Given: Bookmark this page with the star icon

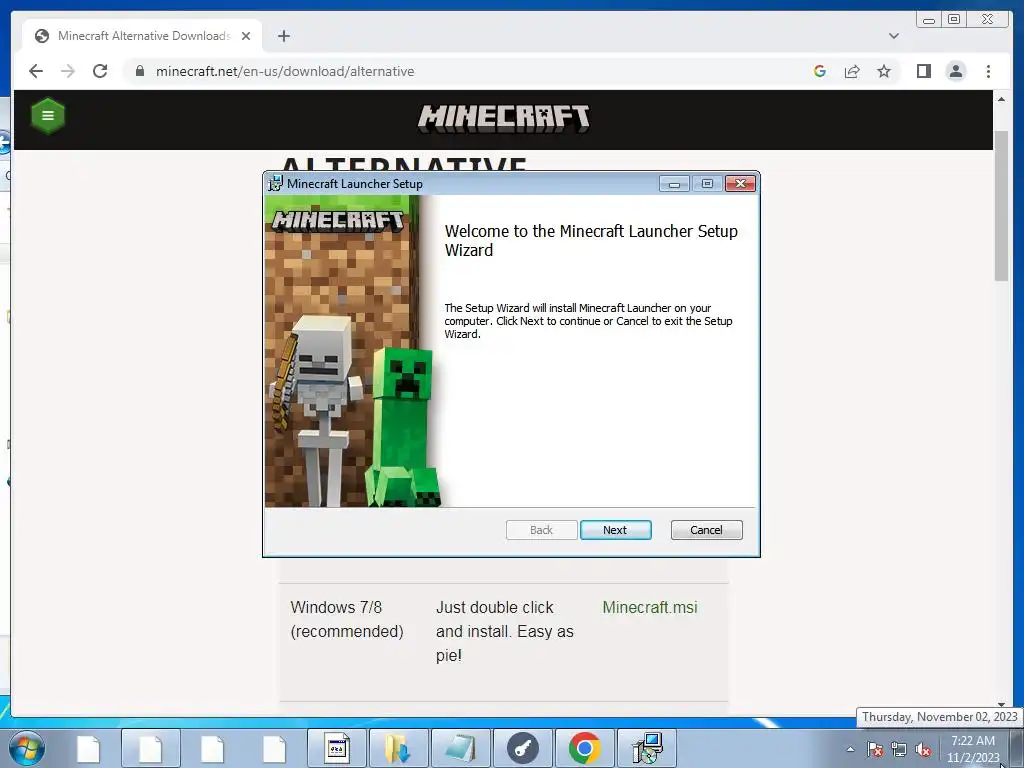Looking at the screenshot, I should [884, 71].
